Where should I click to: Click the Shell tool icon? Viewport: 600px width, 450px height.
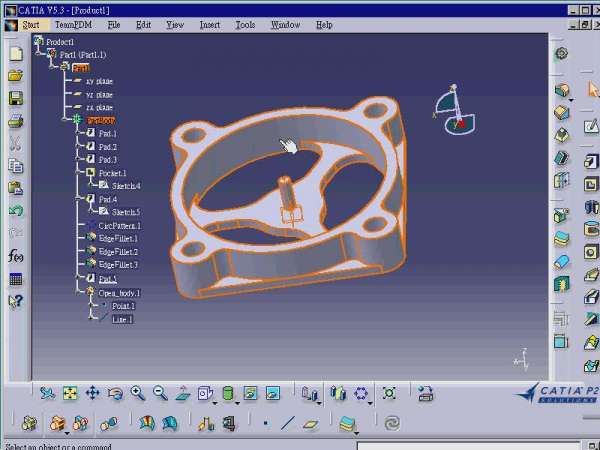tap(561, 158)
